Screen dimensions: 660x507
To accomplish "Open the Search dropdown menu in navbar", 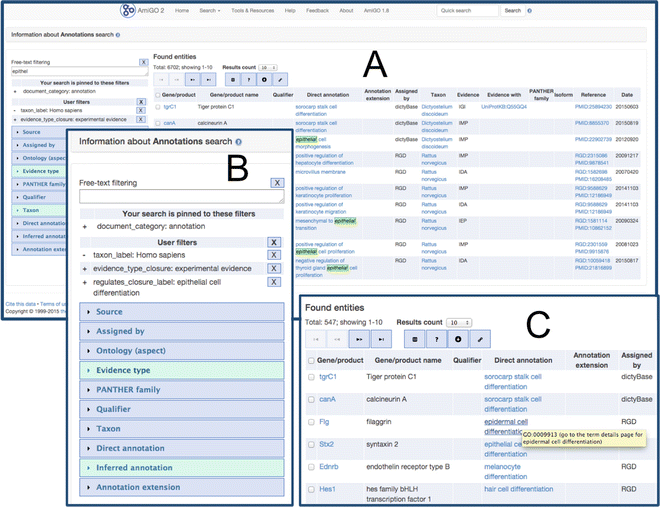I will pyautogui.click(x=210, y=11).
